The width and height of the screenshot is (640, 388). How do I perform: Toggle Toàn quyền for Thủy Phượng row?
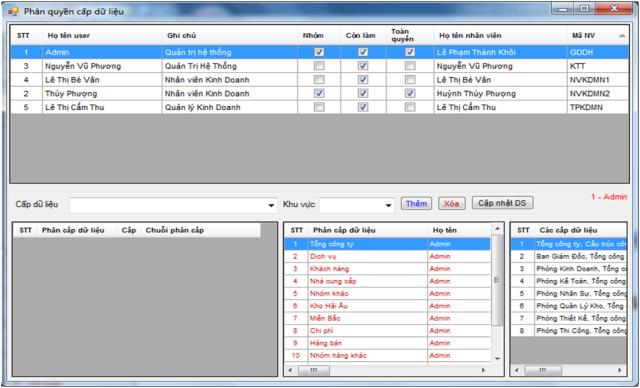coord(410,93)
